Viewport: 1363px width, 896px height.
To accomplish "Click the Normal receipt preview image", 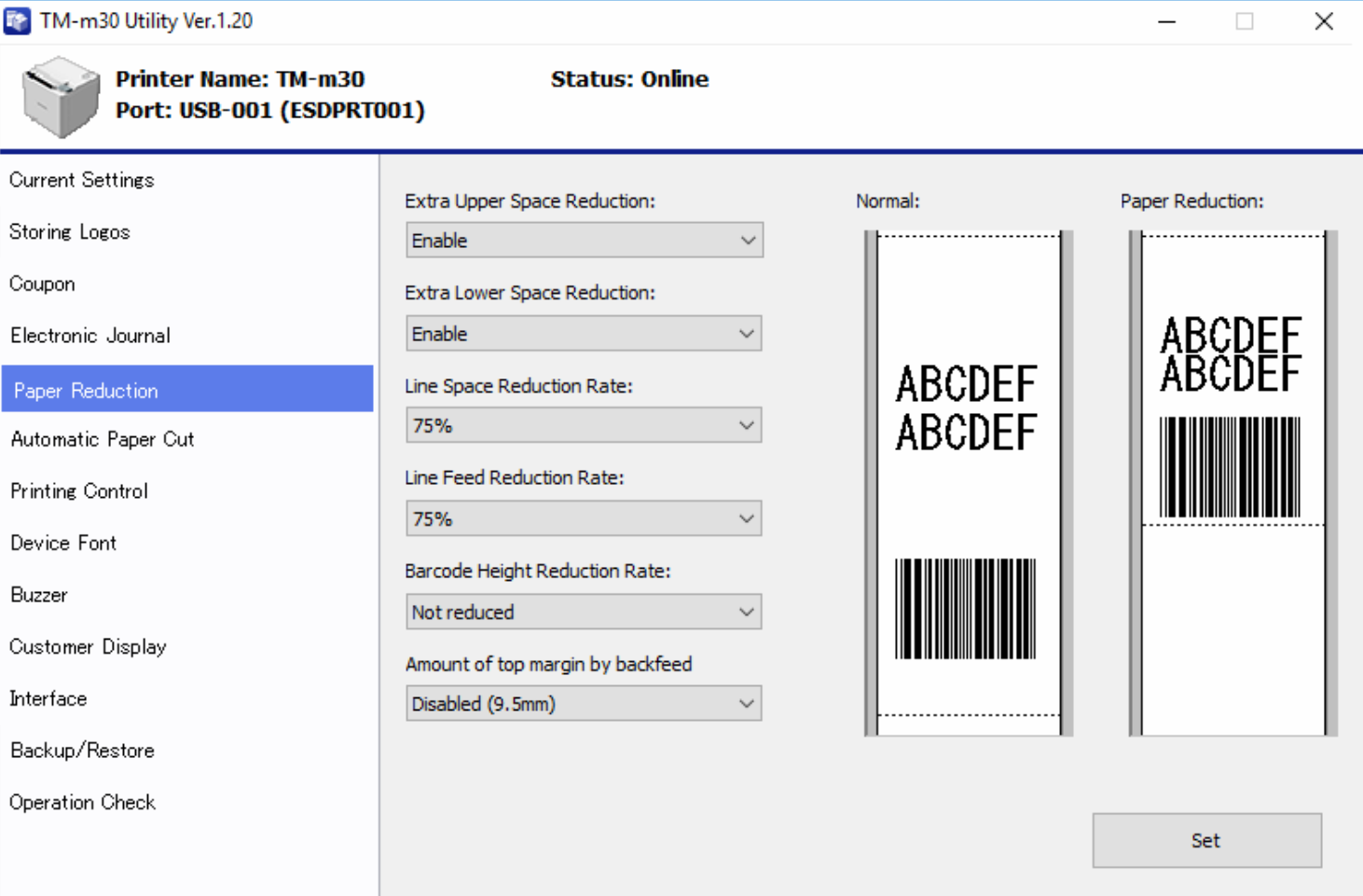I will (968, 483).
